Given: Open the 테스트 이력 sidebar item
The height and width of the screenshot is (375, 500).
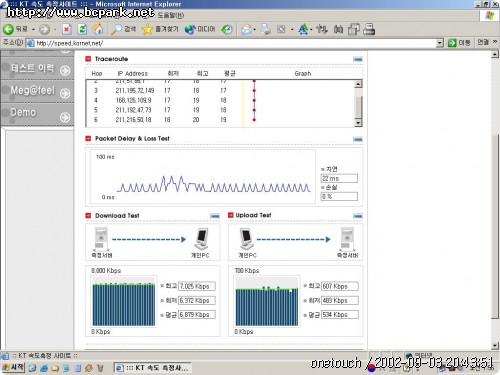Looking at the screenshot, I should point(37,69).
